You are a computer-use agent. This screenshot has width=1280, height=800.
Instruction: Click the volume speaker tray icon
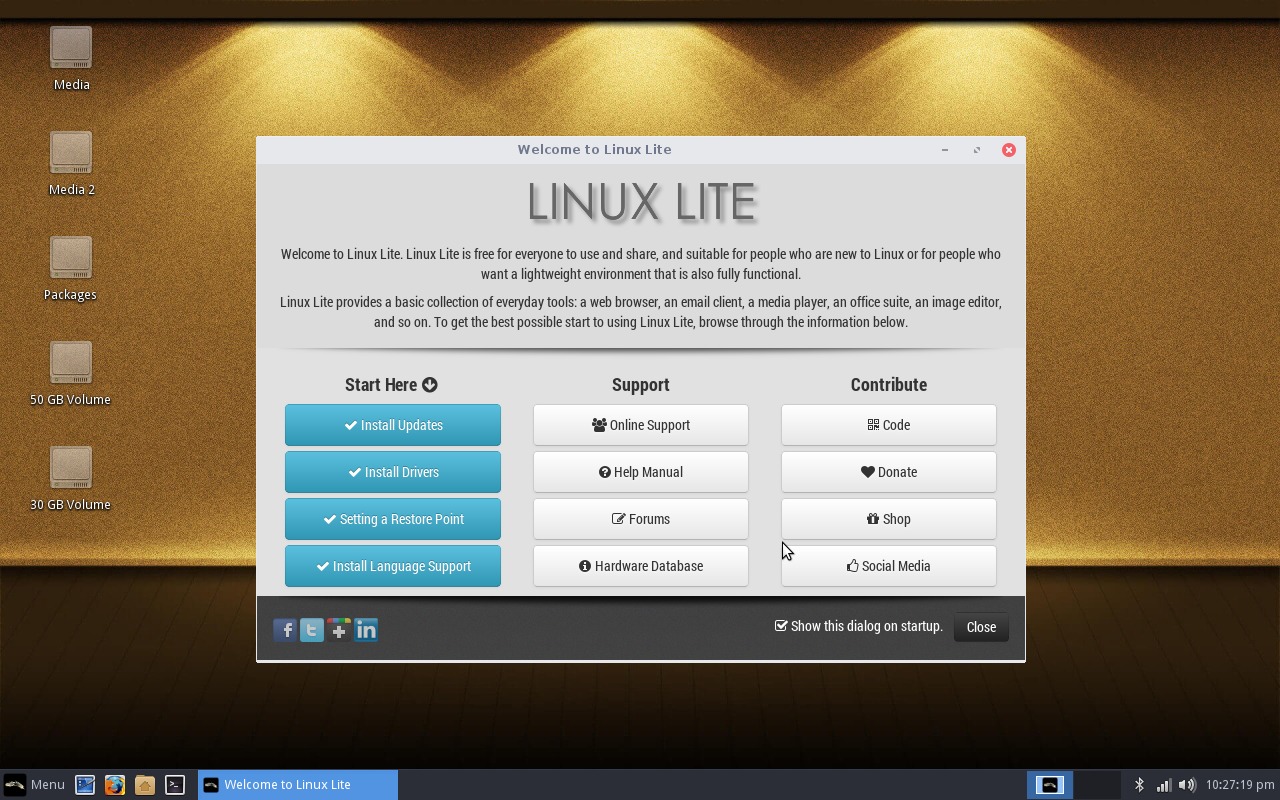1187,785
